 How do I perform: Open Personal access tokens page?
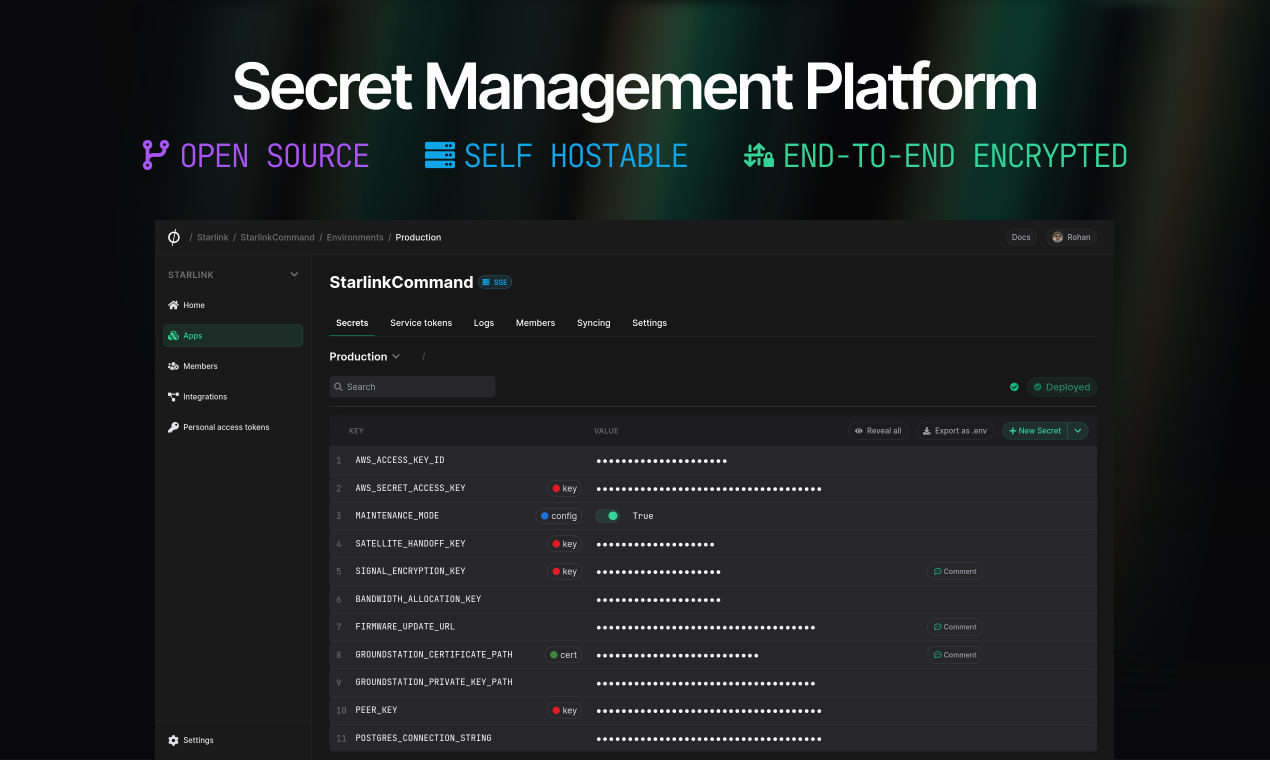point(225,427)
